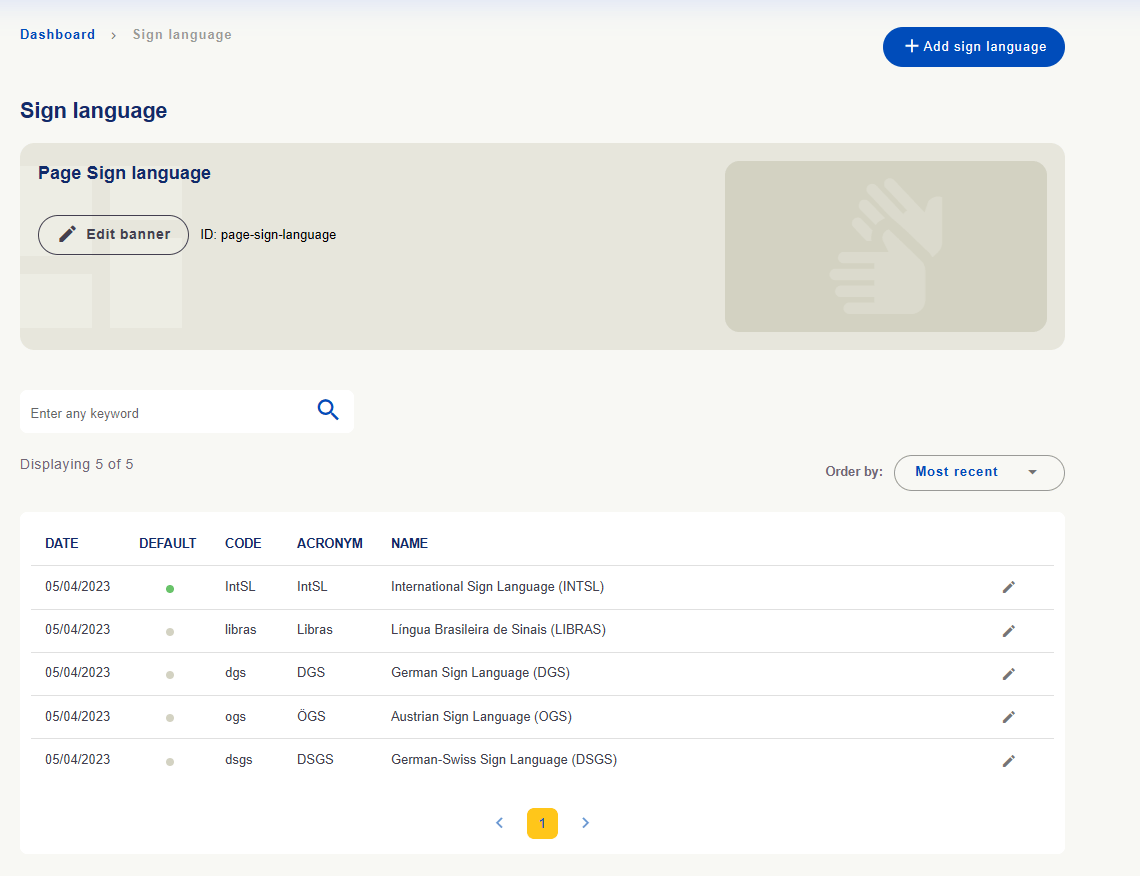Click the search magnifier icon
Screen dimensions: 1140x876
point(328,410)
